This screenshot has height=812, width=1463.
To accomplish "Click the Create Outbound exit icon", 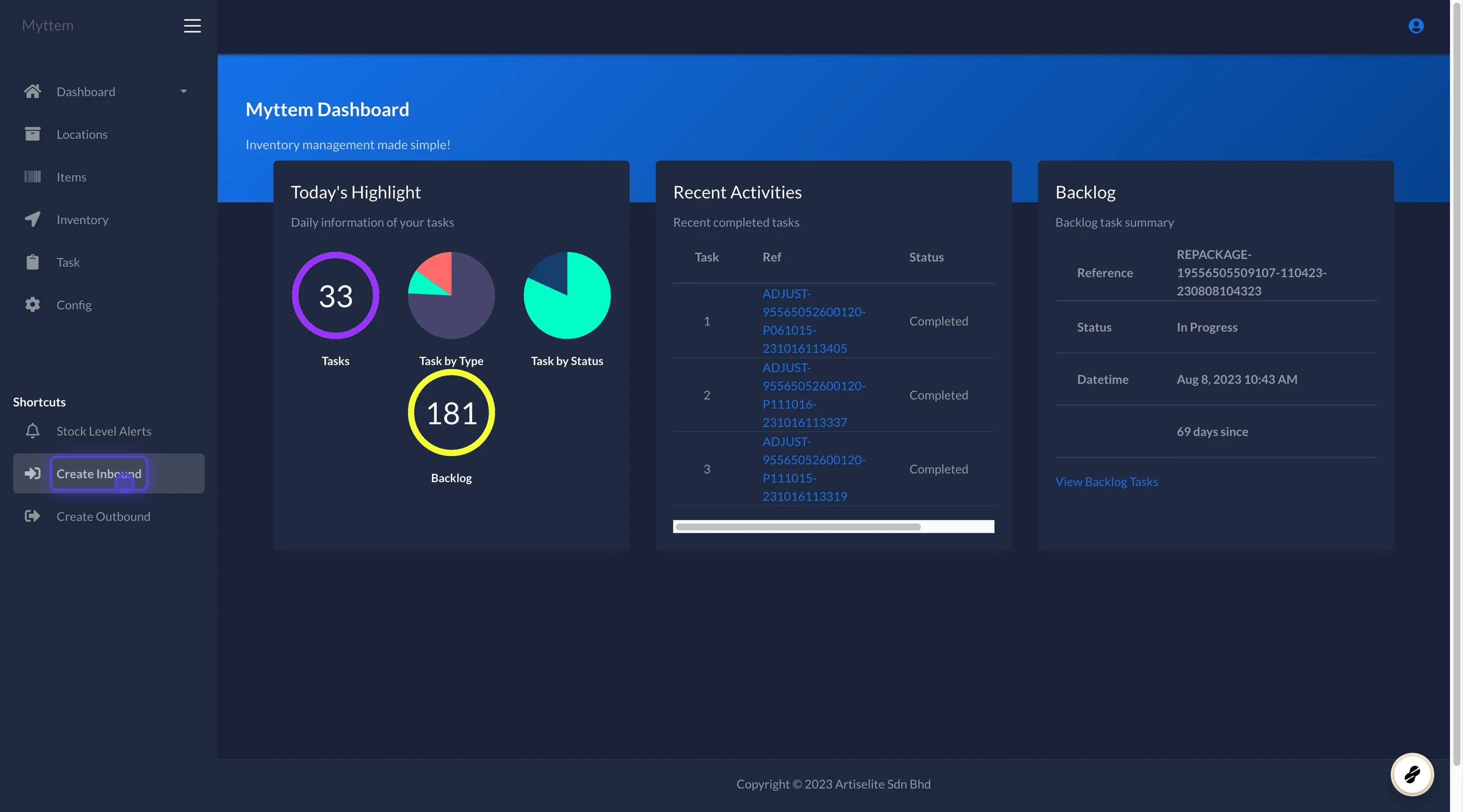I will (x=32, y=516).
